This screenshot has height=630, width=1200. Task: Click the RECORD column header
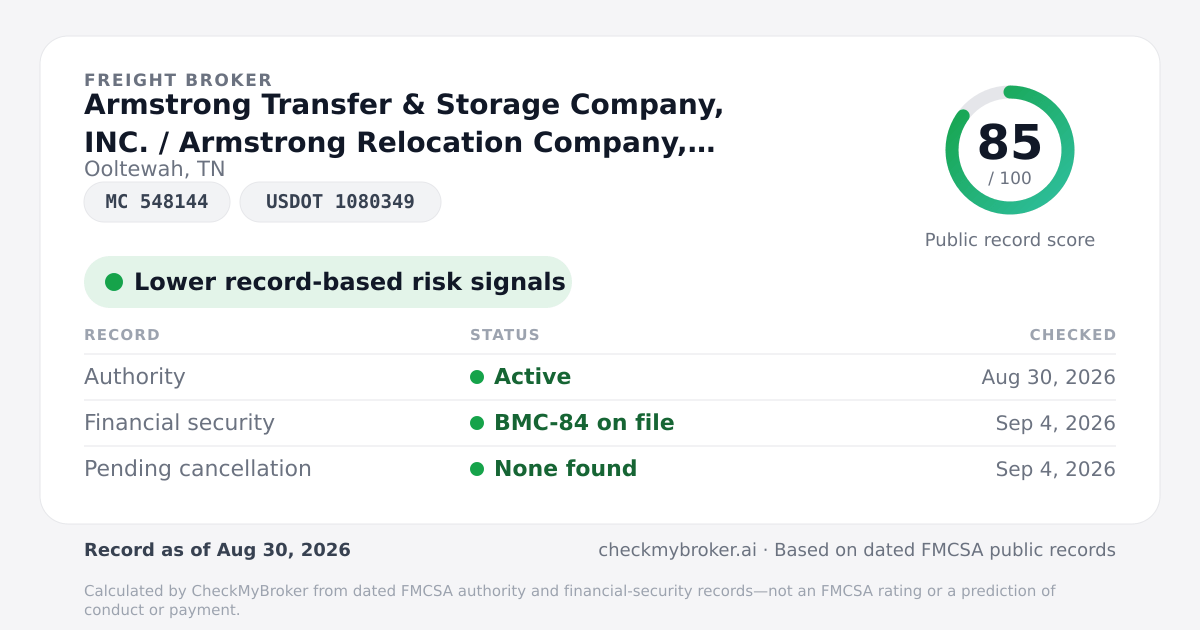tap(122, 335)
